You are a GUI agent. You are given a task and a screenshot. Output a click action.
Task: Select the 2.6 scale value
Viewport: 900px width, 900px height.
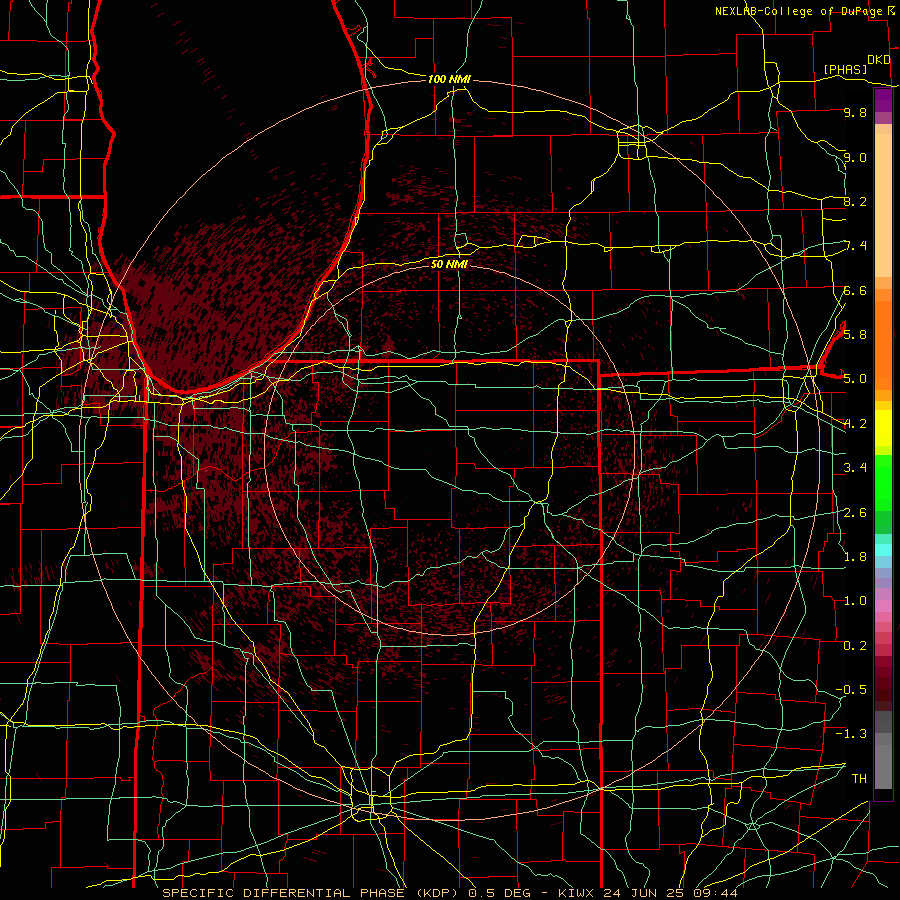pos(855,512)
